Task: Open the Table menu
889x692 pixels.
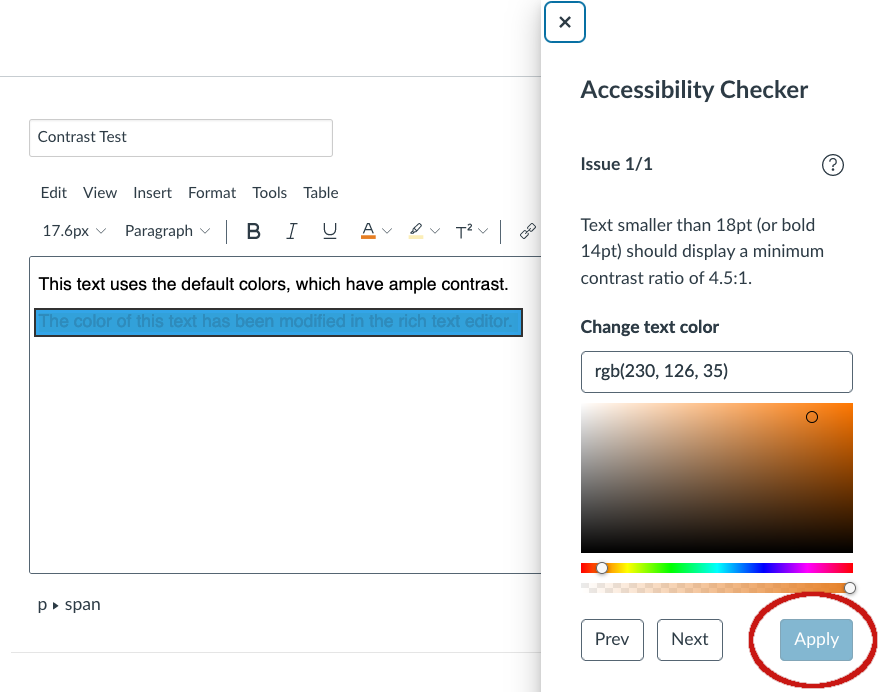Action: [321, 193]
